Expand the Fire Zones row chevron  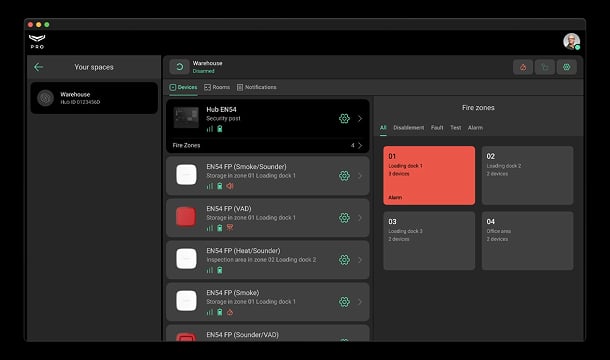[x=360, y=145]
